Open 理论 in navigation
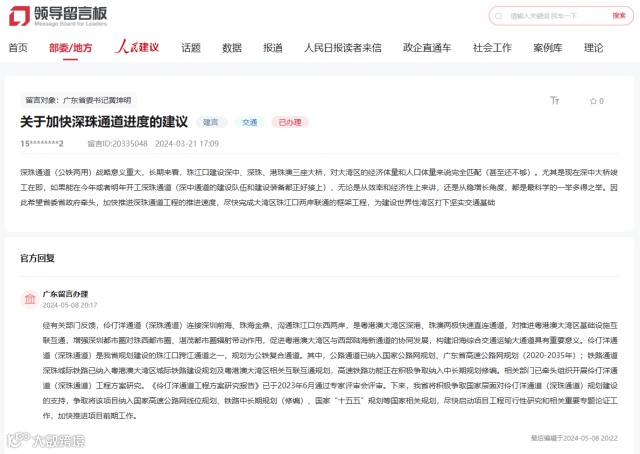 [x=593, y=48]
